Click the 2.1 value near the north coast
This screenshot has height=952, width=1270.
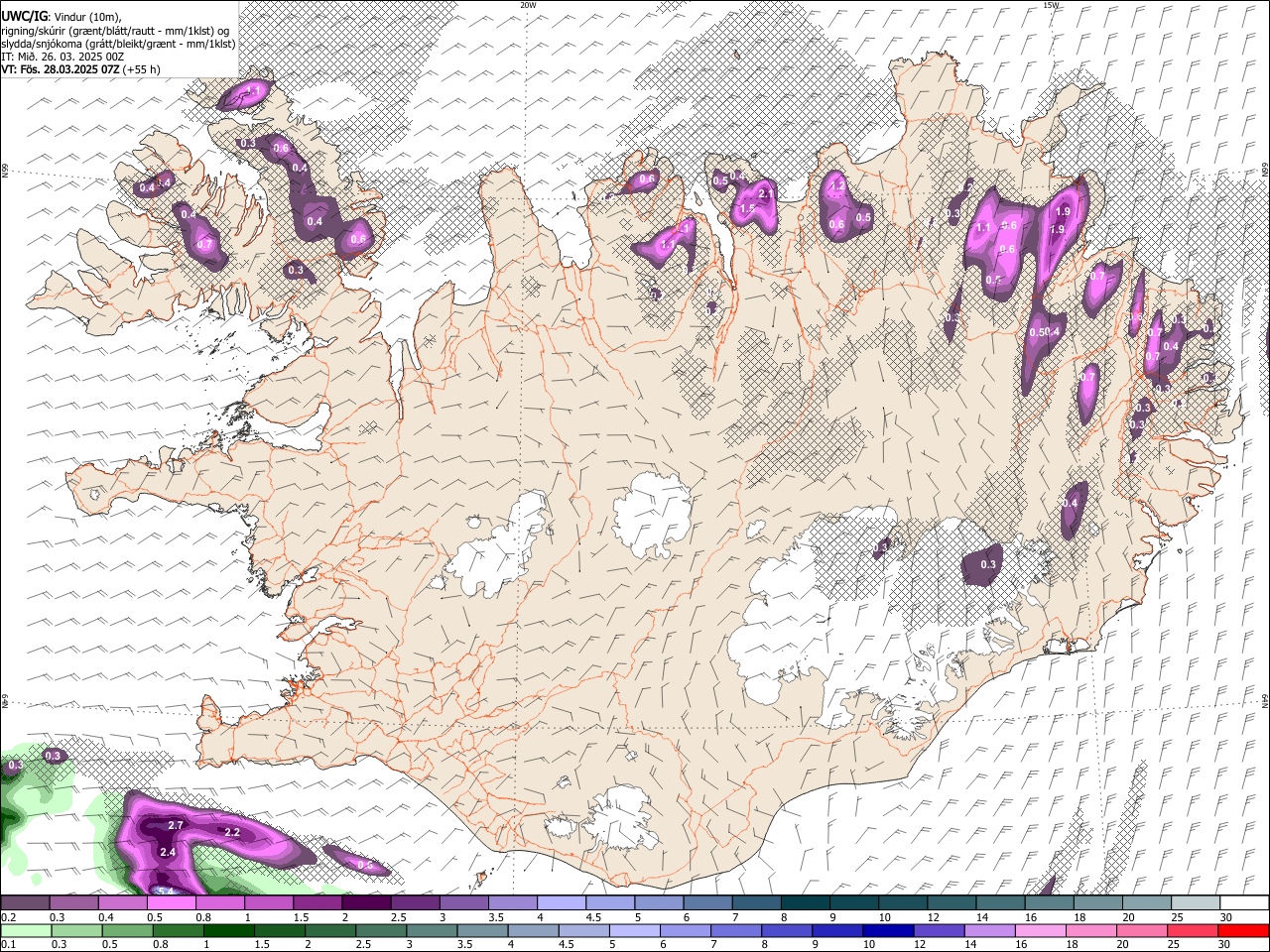(x=766, y=195)
